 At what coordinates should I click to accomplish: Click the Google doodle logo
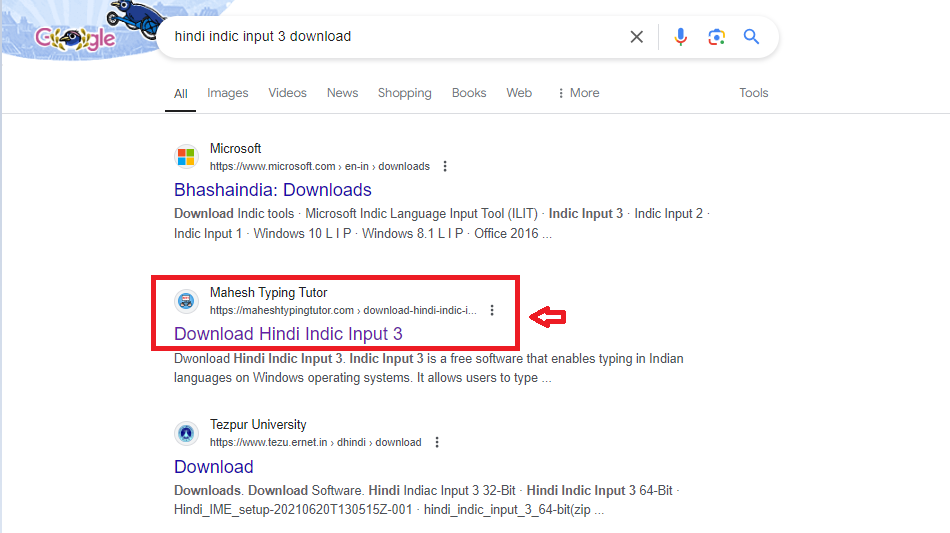point(75,38)
